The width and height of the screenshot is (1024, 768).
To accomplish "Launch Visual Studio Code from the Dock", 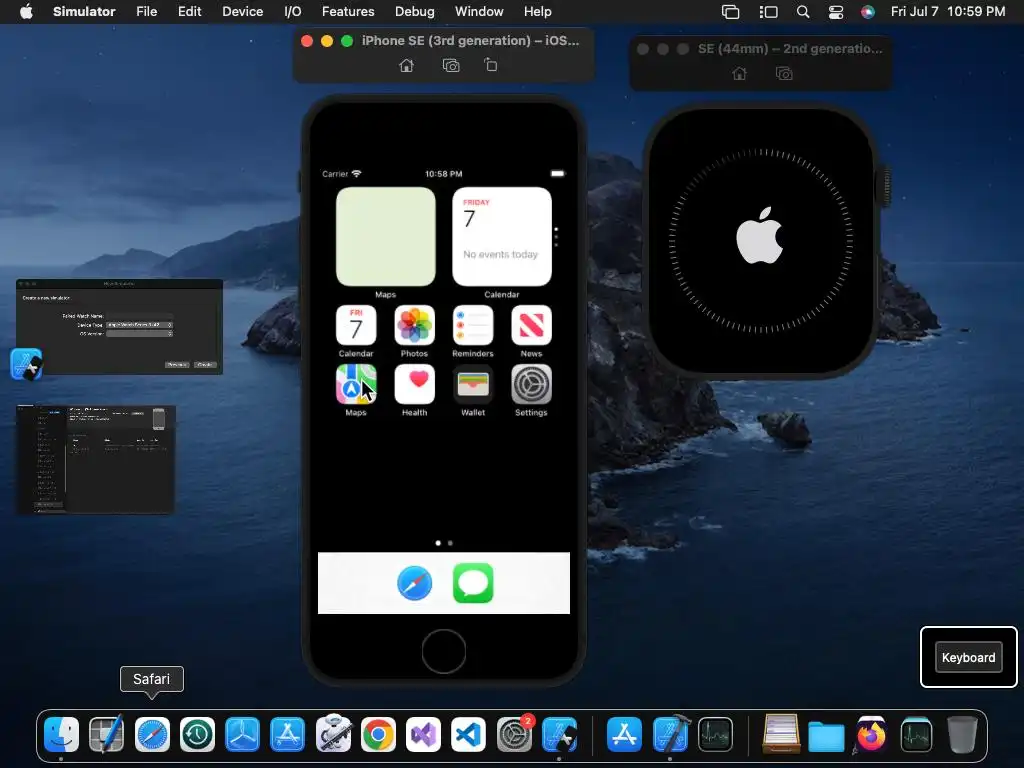I will pos(468,735).
